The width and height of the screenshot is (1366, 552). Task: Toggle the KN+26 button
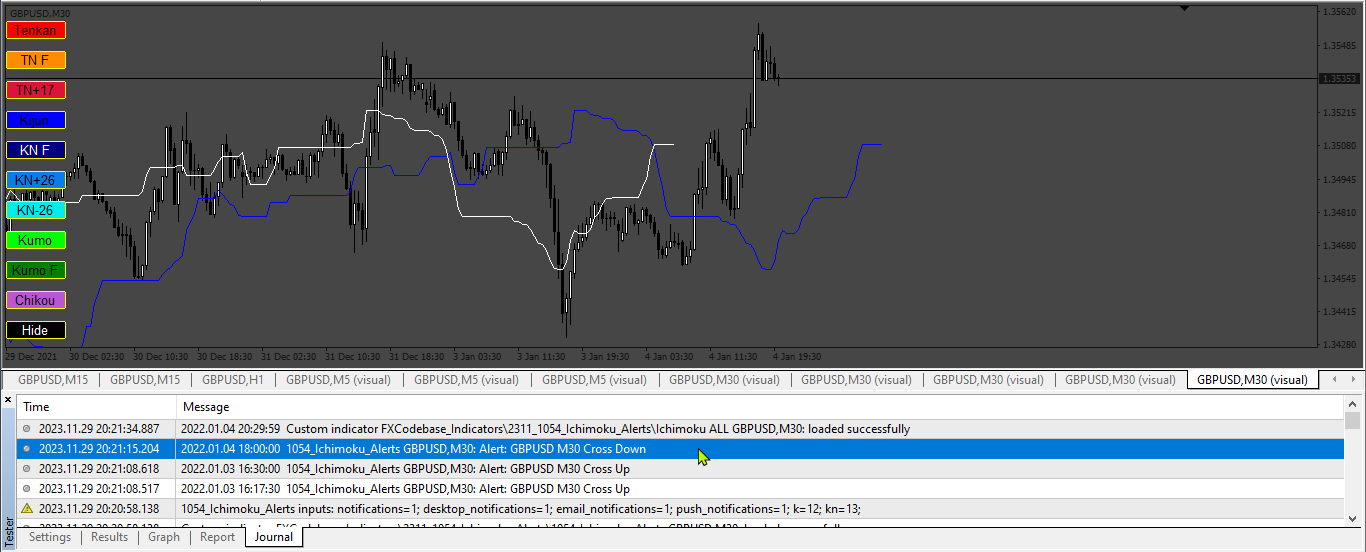36,180
